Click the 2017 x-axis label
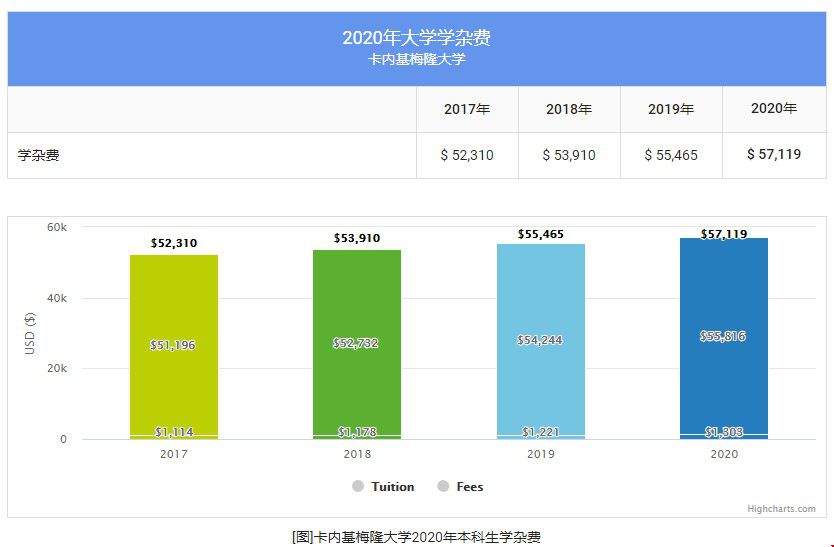The image size is (834, 547). pyautogui.click(x=174, y=454)
